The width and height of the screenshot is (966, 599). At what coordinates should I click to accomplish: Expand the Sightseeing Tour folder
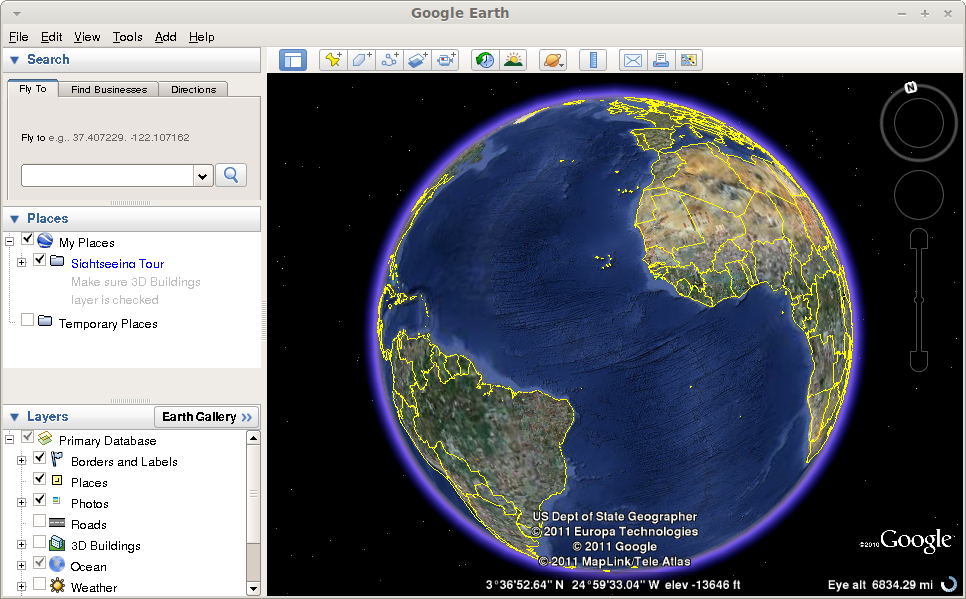(x=22, y=263)
